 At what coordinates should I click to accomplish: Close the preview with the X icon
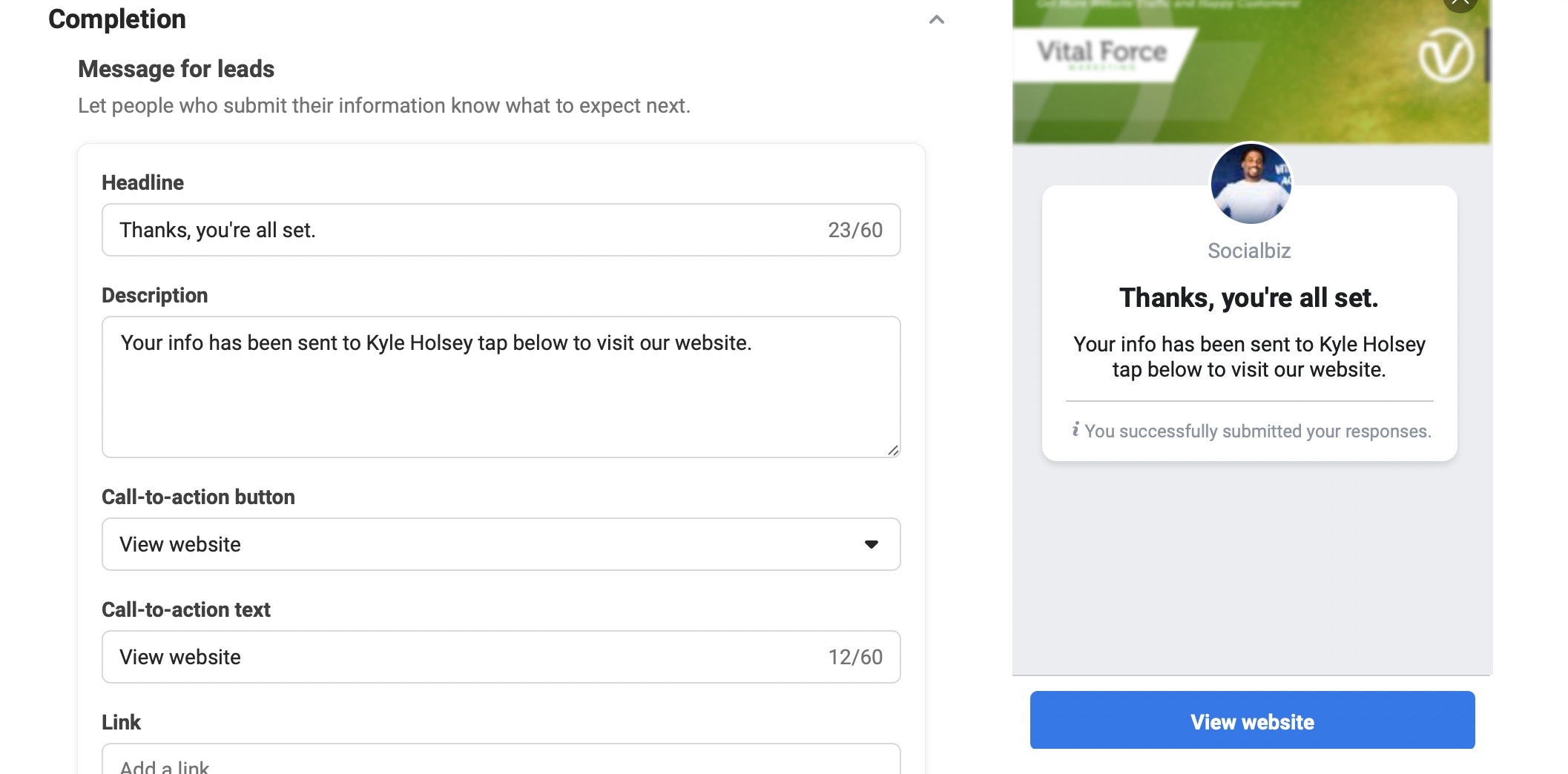coord(1460,4)
